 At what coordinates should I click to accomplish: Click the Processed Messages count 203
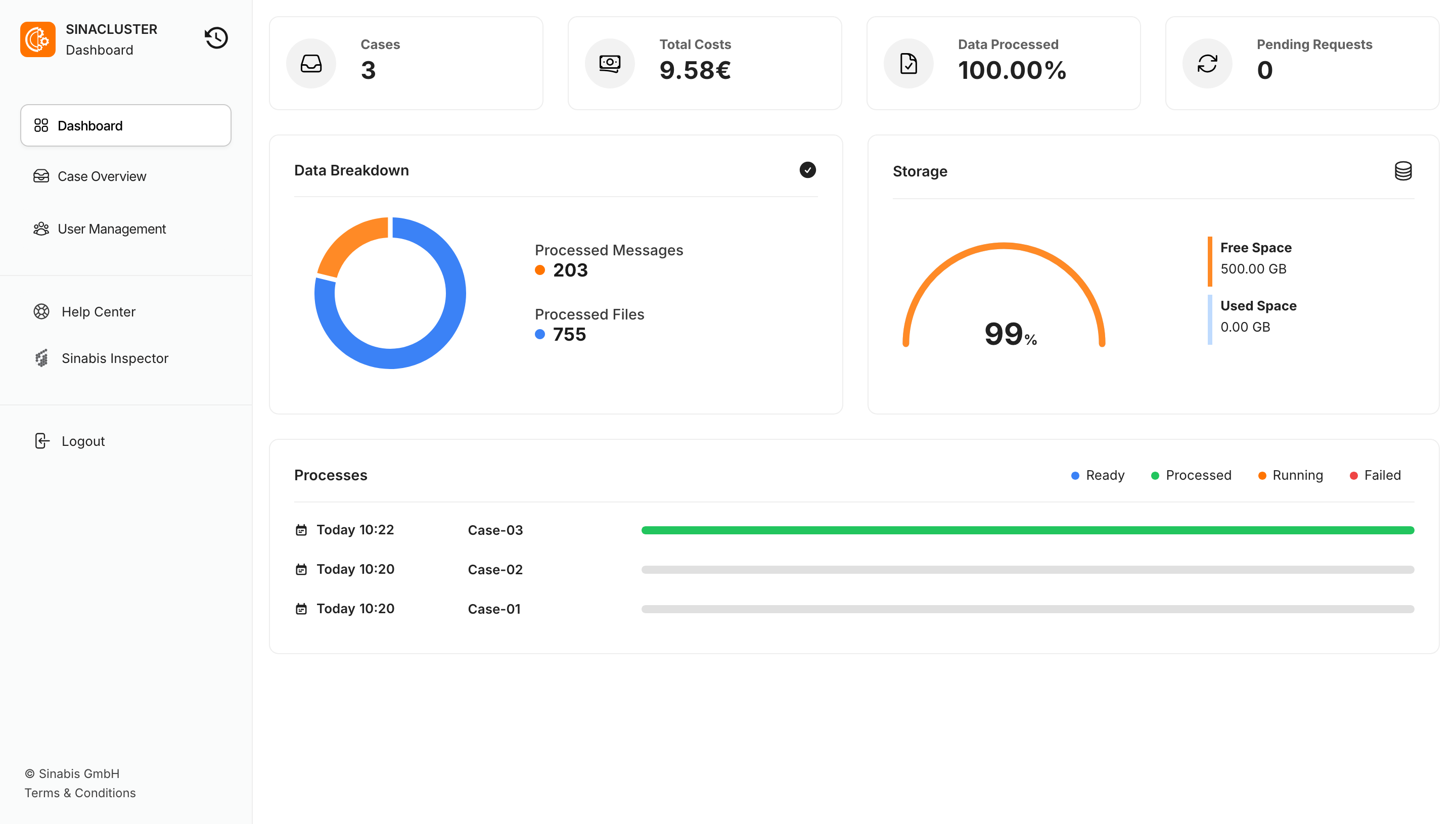(570, 270)
